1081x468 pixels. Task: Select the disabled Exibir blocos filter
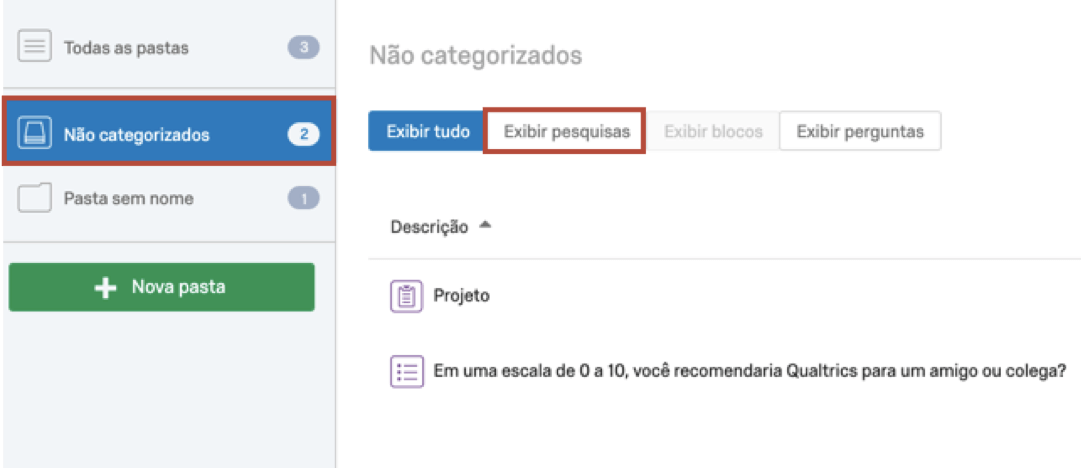point(713,131)
